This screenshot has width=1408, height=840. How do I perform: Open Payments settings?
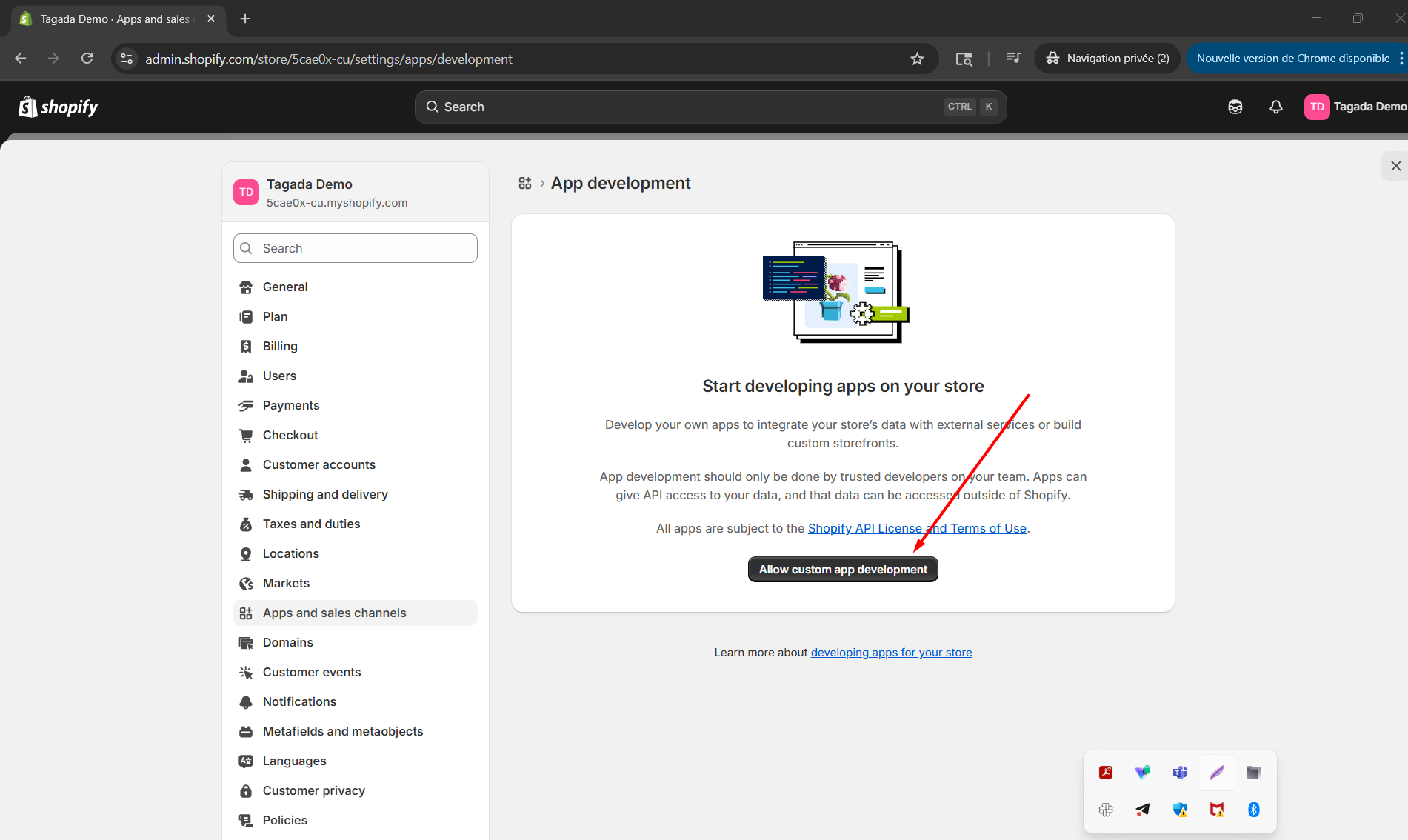356,405
